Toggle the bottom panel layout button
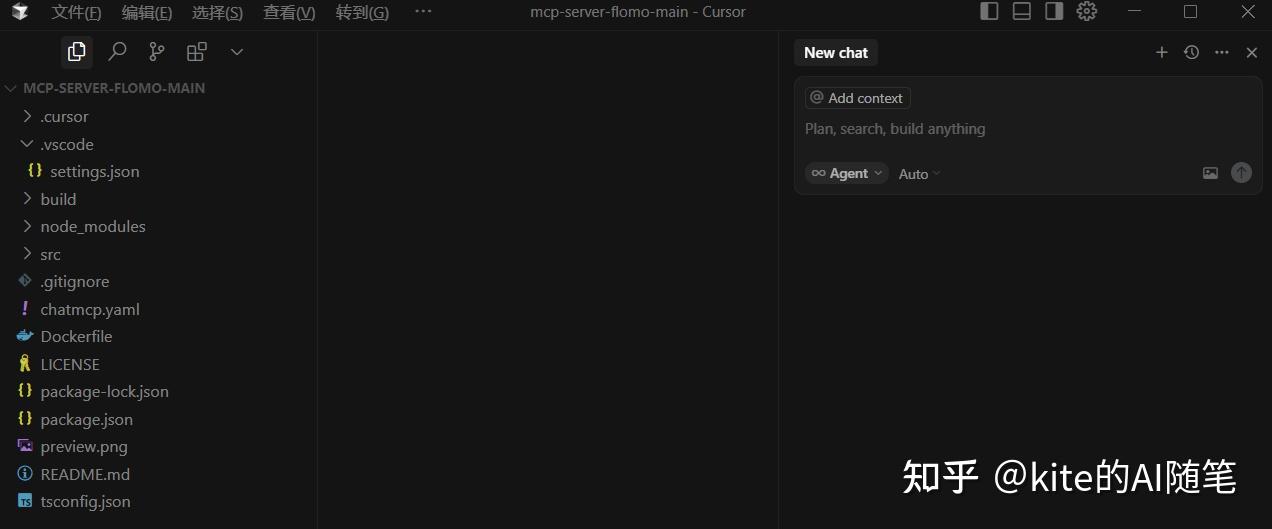Viewport: 1272px width, 529px height. [x=1021, y=12]
